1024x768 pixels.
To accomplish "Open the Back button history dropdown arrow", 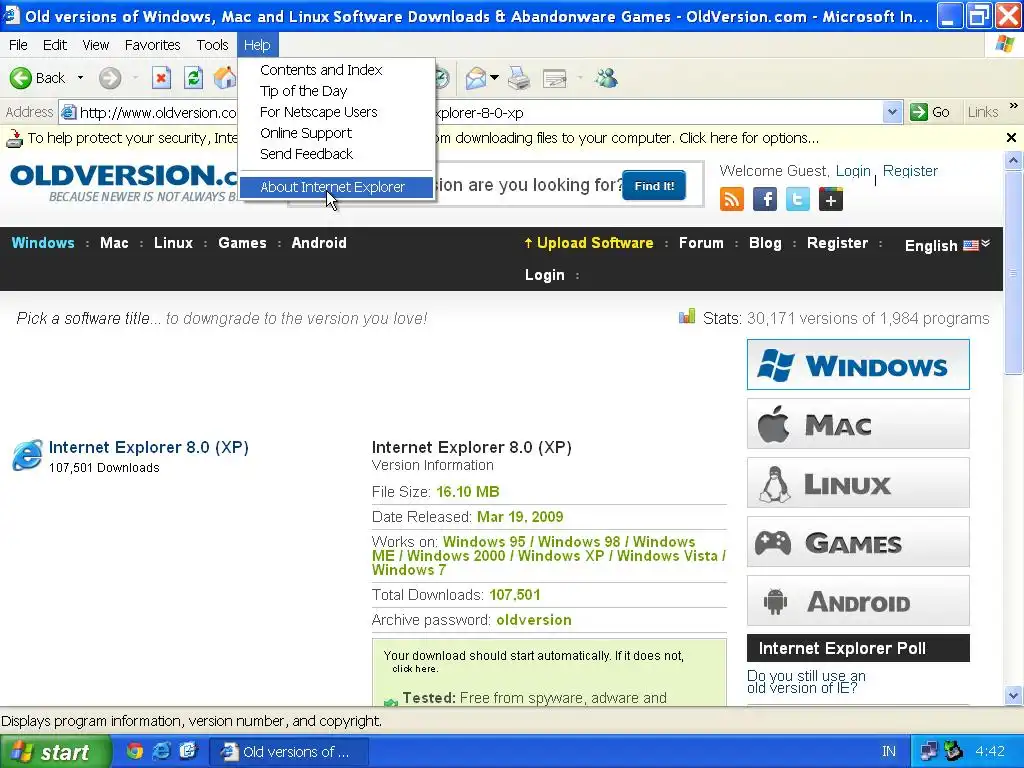I will pyautogui.click(x=80, y=78).
